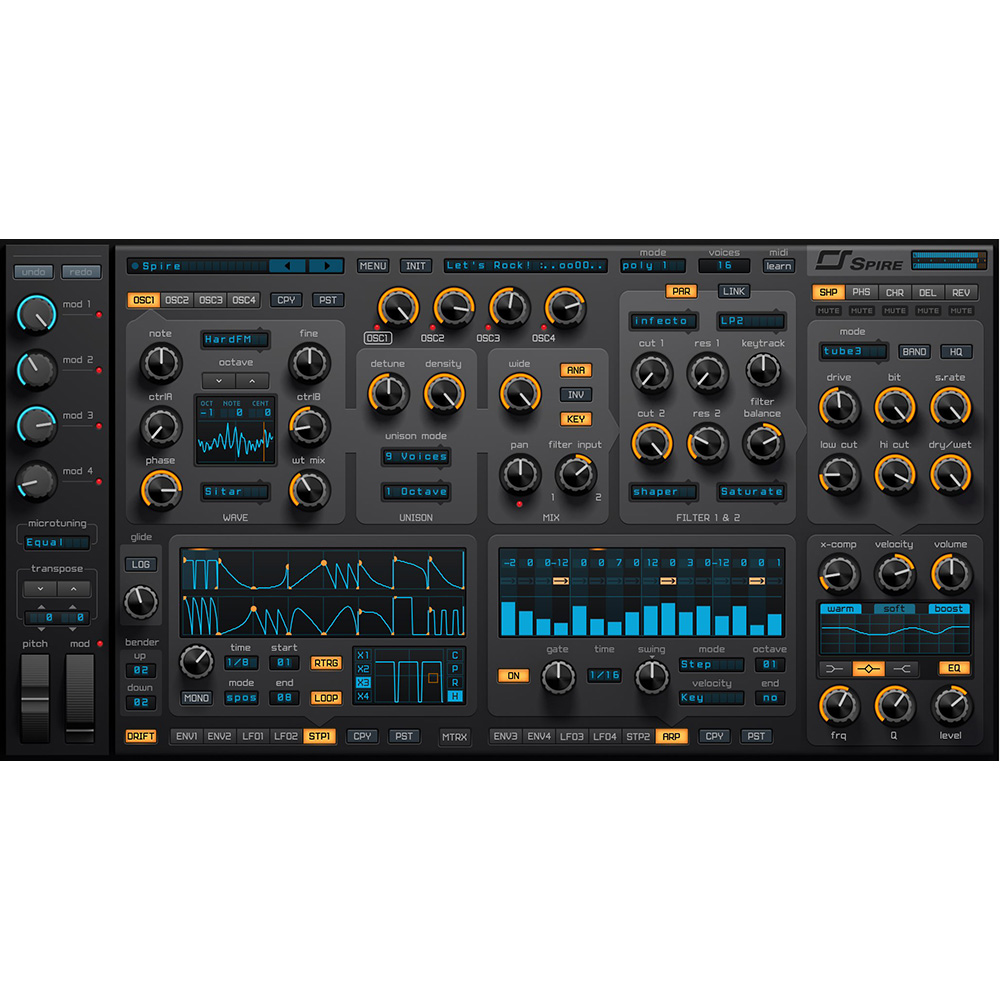Click the OSC1 mixer level knob

click(398, 307)
